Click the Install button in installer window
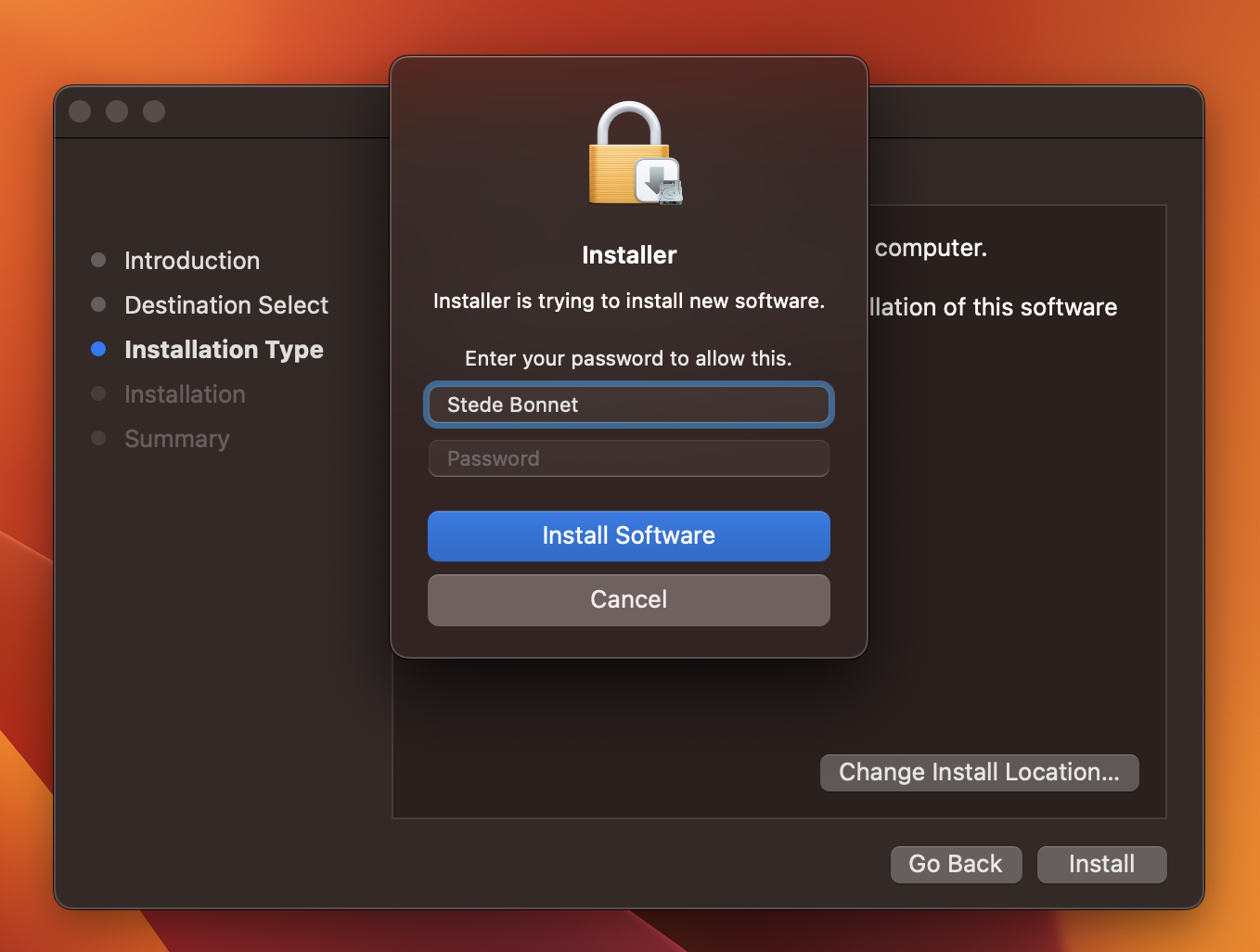This screenshot has height=952, width=1260. click(x=1102, y=865)
